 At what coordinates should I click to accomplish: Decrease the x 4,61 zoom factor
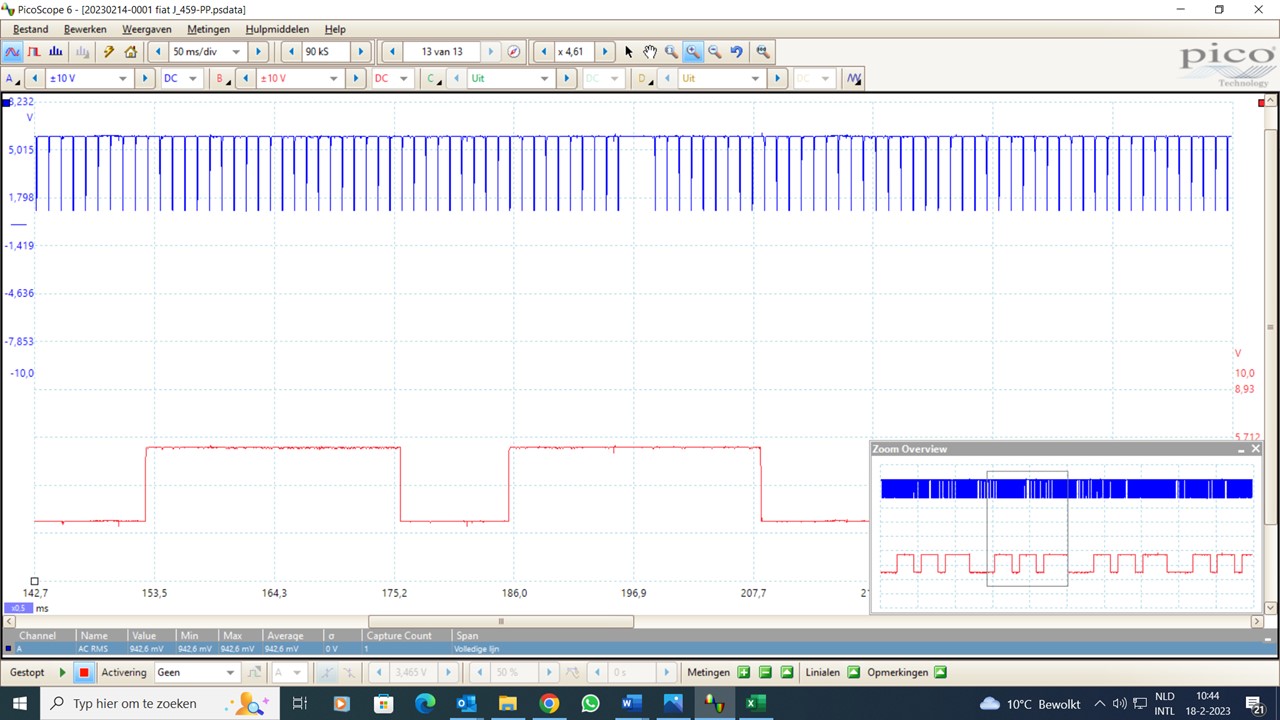click(544, 52)
